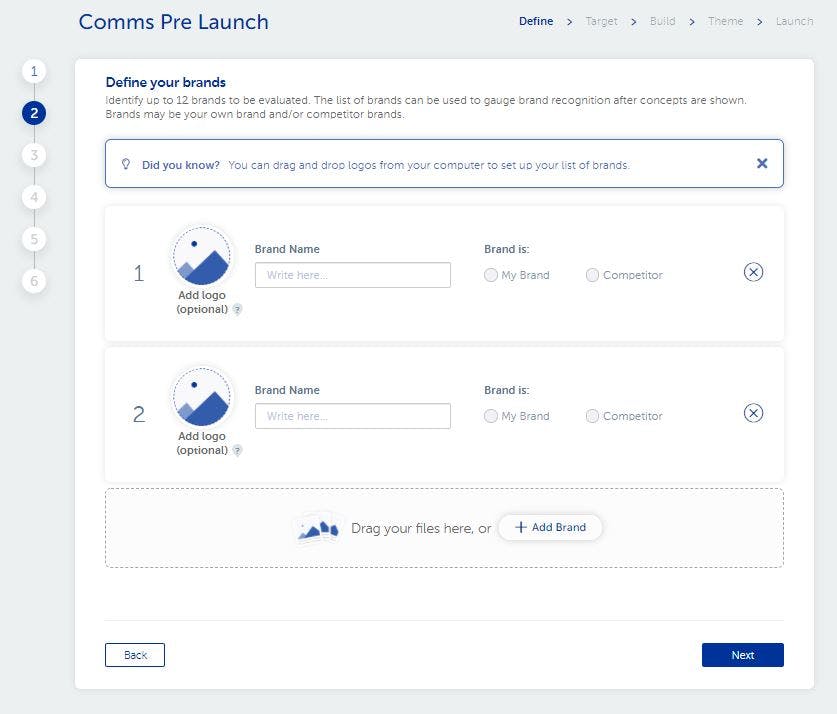The image size is (837, 714).
Task: Click the drag files pictures icon
Action: (319, 528)
